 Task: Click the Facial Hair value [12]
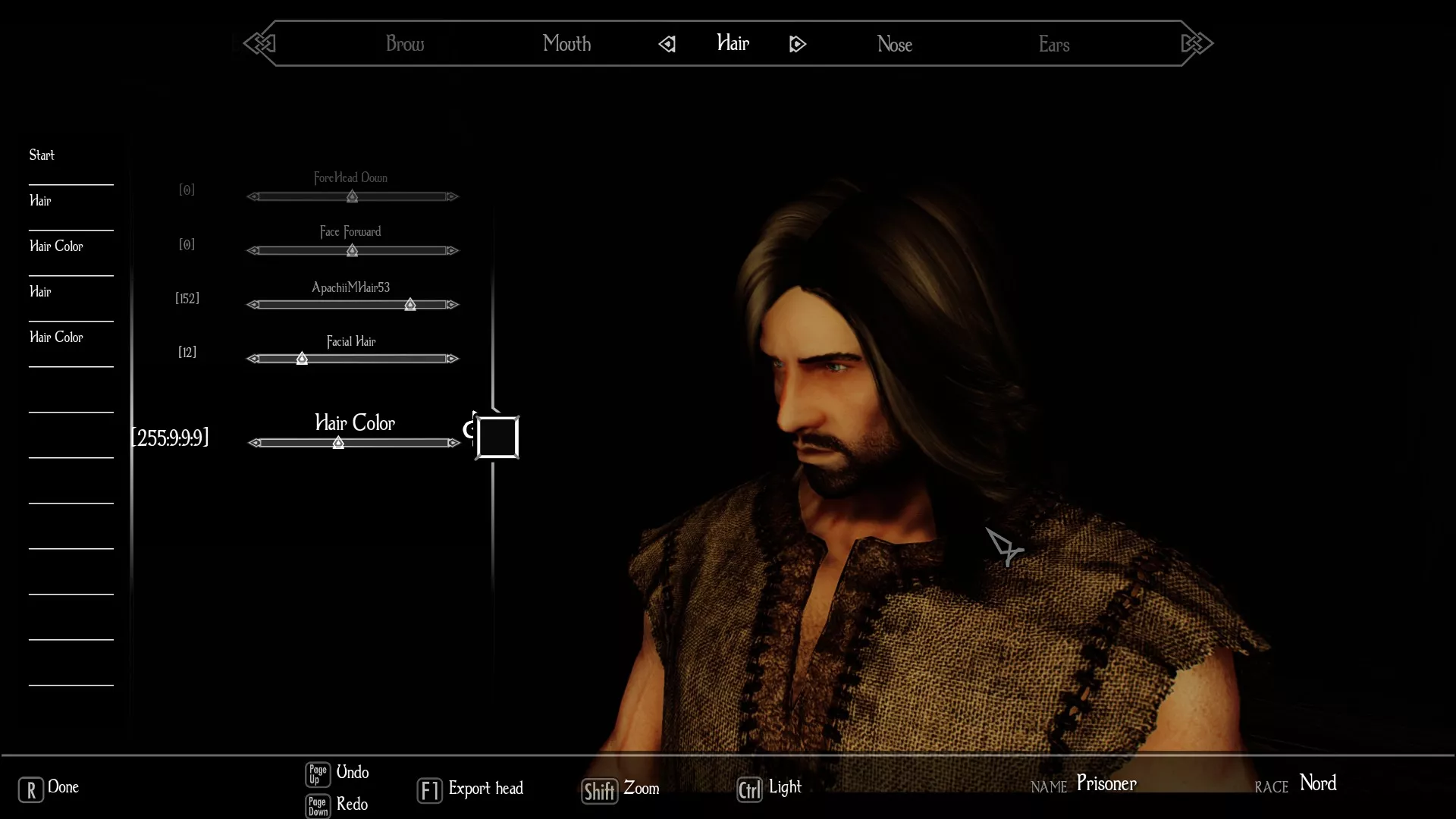(187, 352)
